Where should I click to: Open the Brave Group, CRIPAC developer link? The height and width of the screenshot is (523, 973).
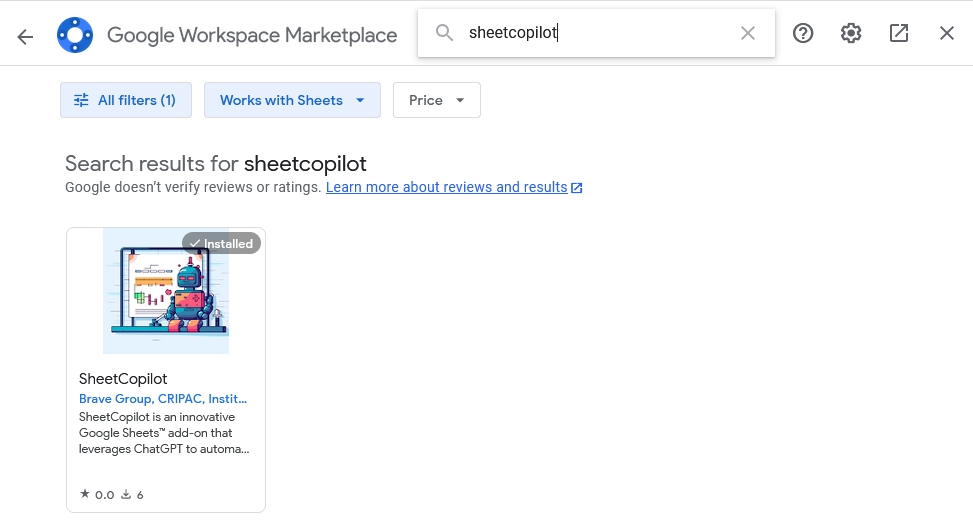point(163,399)
